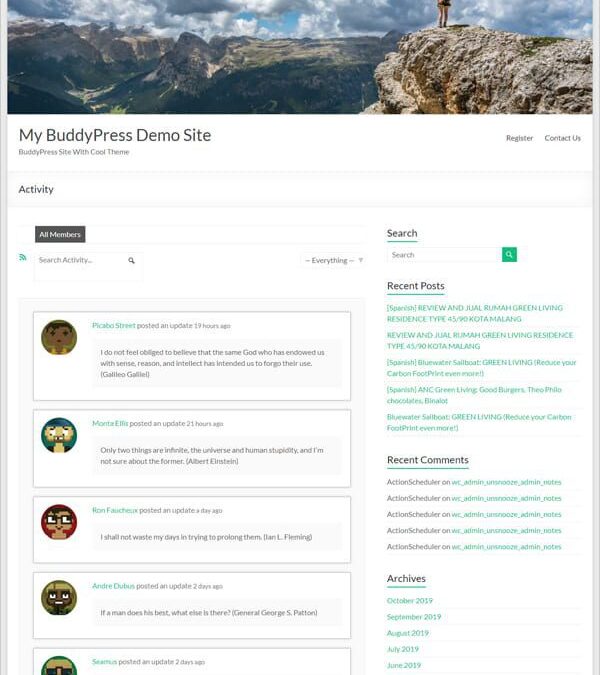Select the All Members tab

pyautogui.click(x=60, y=234)
